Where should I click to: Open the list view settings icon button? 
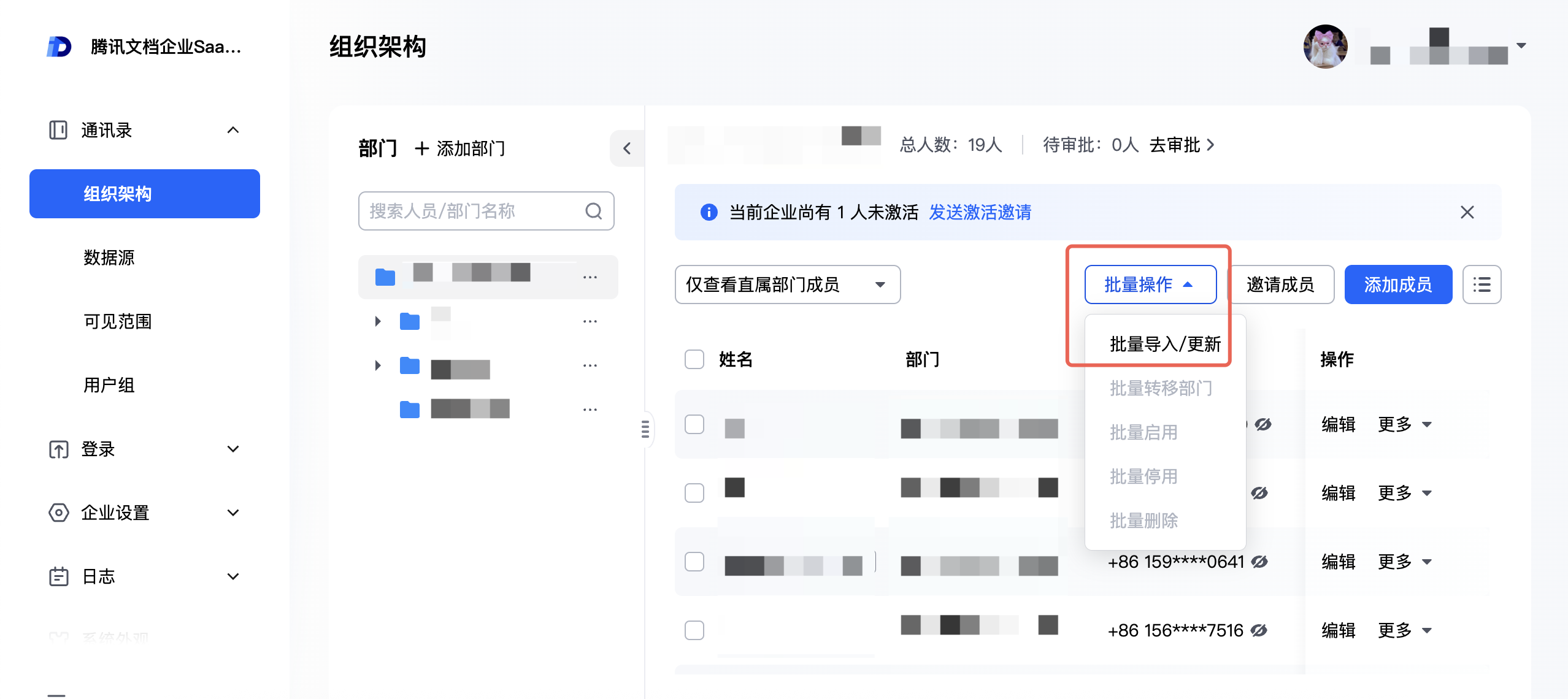point(1482,285)
